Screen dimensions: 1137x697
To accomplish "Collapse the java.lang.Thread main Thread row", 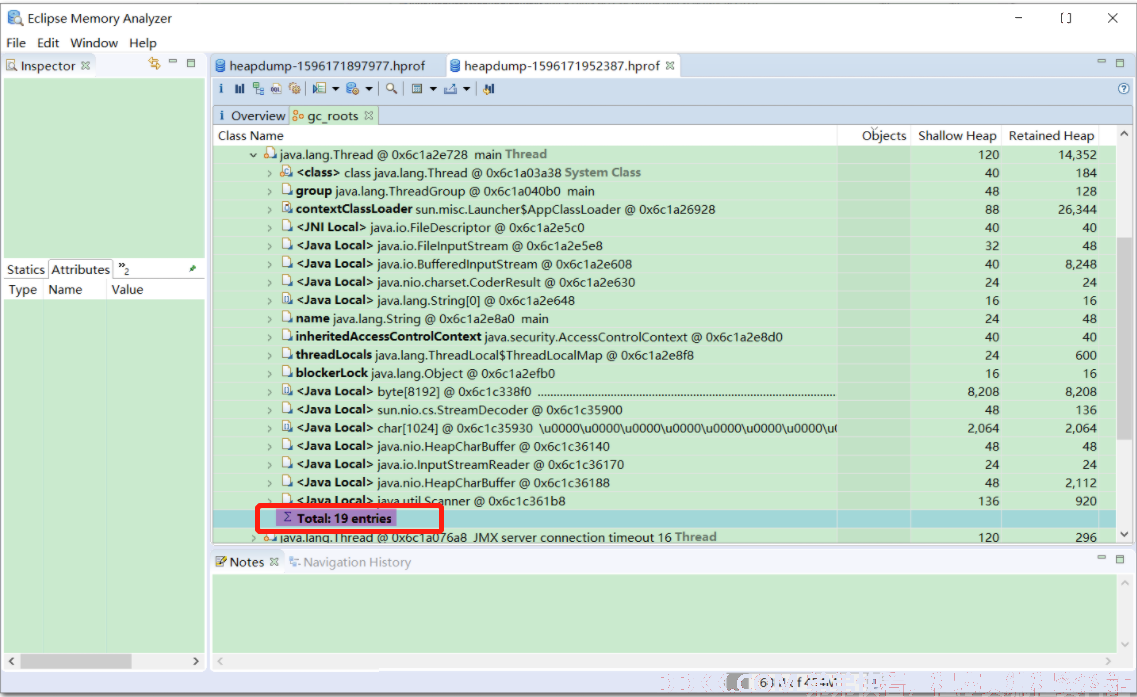I will 252,154.
